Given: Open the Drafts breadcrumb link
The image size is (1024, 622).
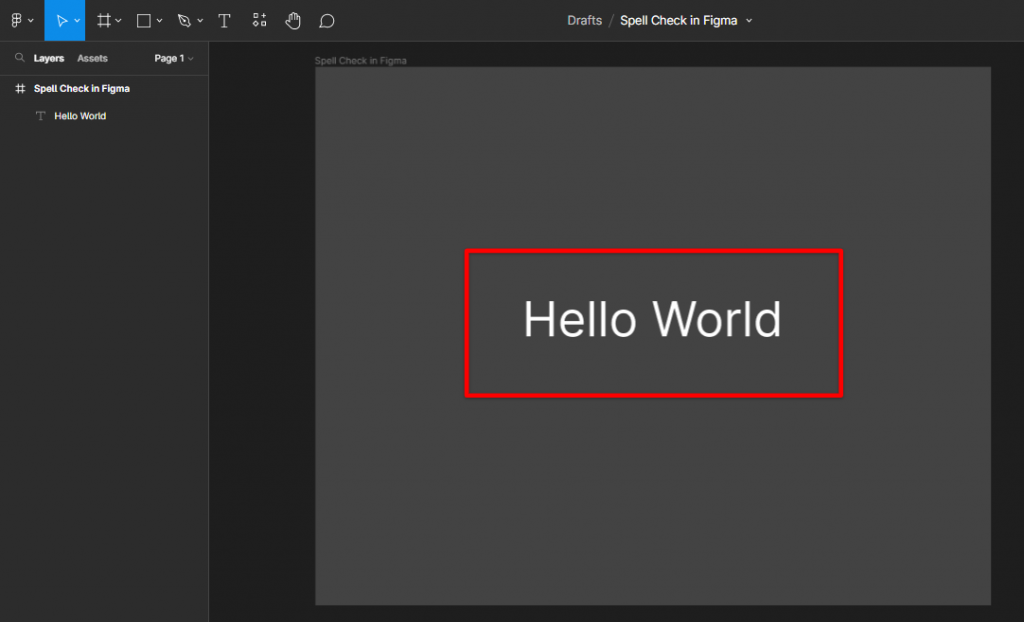Looking at the screenshot, I should tap(584, 20).
